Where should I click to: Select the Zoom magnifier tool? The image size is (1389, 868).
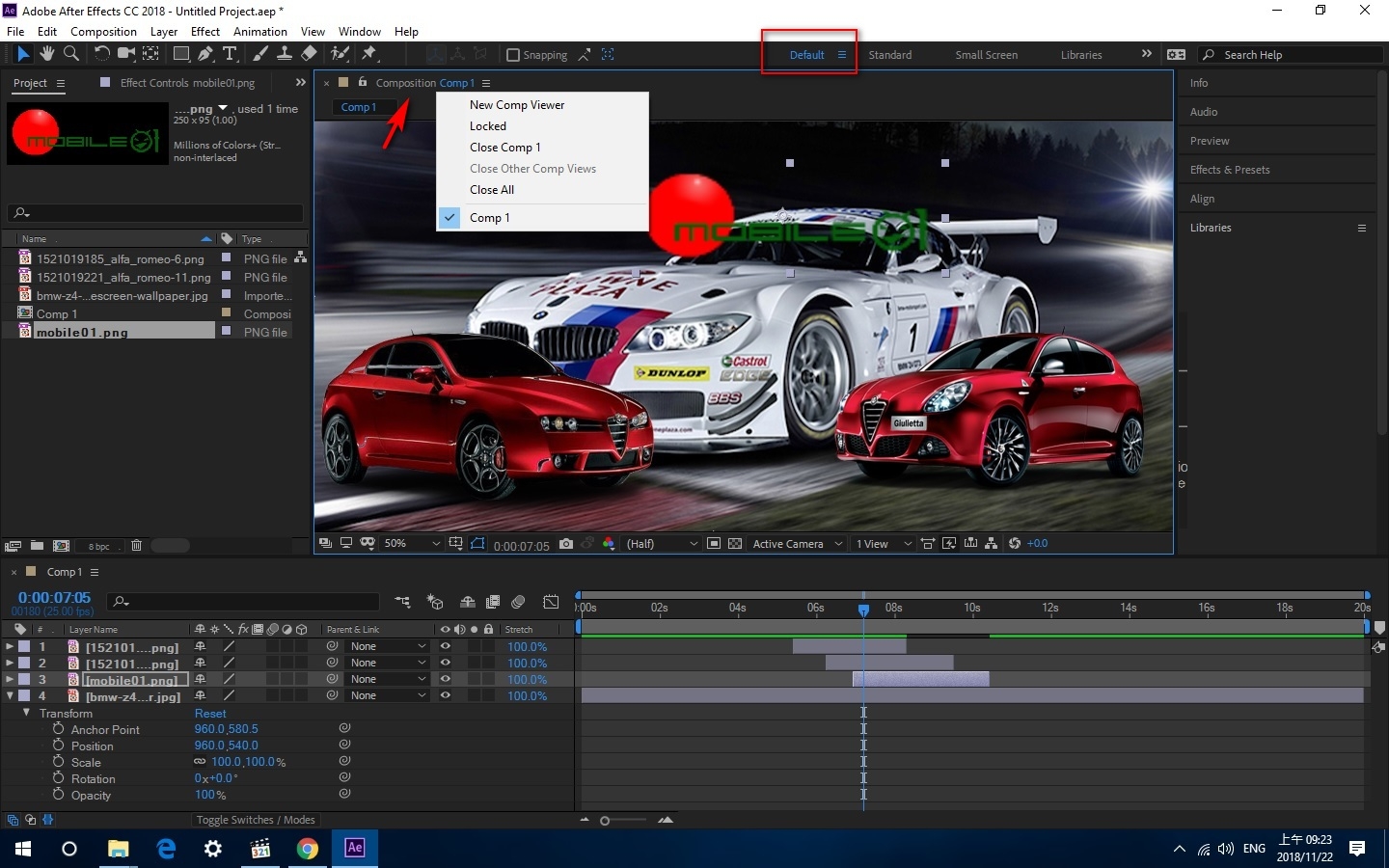click(x=70, y=54)
